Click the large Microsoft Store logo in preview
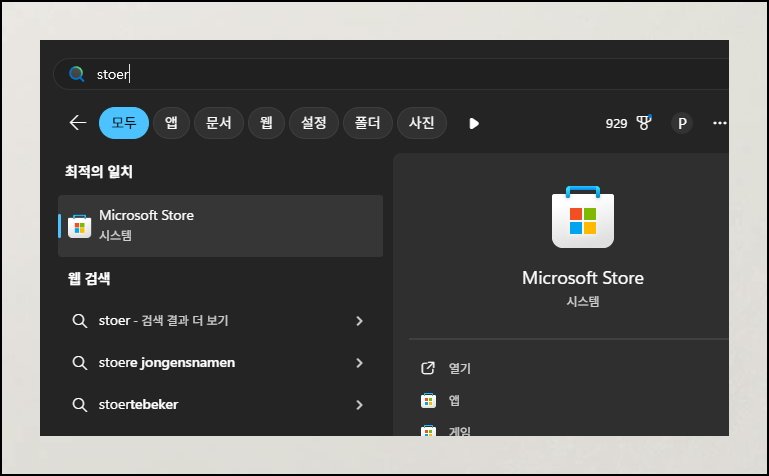Viewport: 769px width, 476px height. point(583,217)
